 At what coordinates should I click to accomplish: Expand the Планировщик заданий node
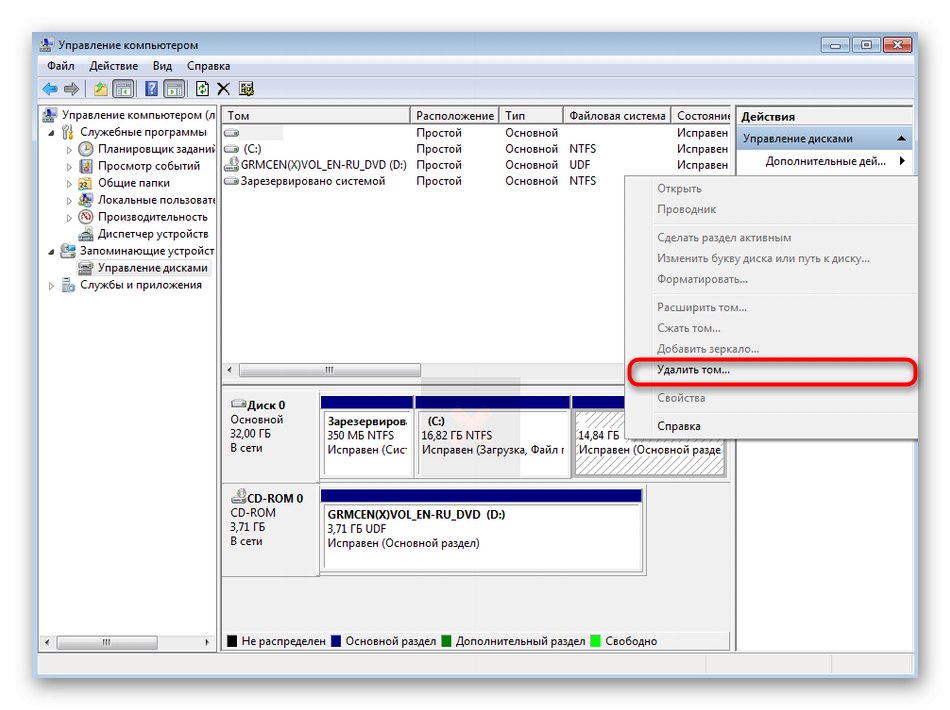(69, 150)
